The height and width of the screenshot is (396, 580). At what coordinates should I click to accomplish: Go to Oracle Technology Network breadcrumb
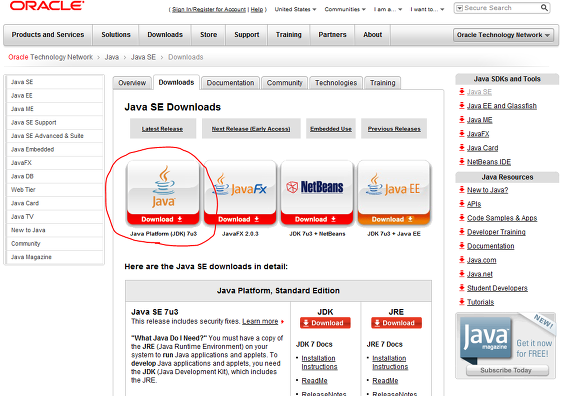click(x=50, y=57)
